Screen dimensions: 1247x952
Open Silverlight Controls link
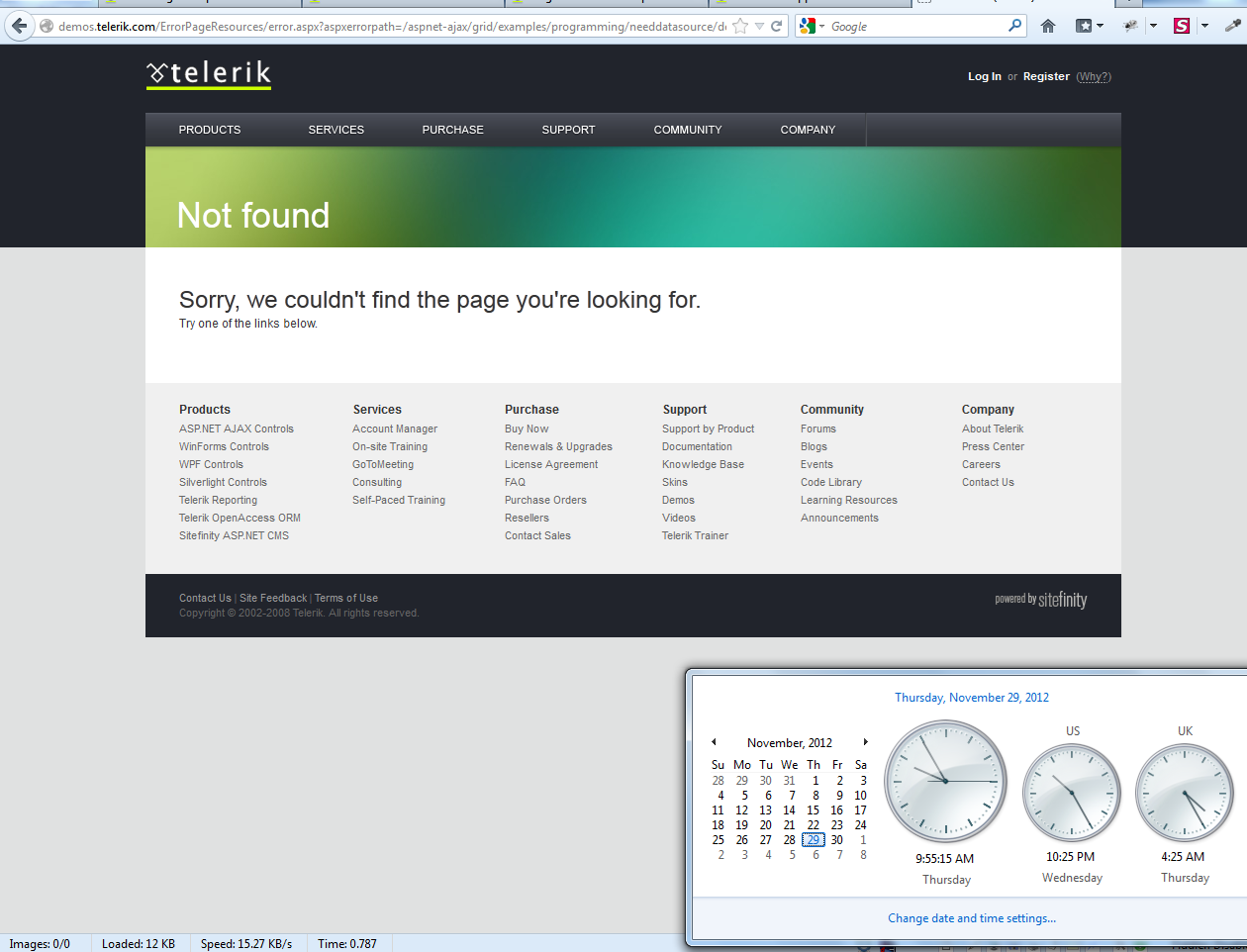click(x=223, y=482)
